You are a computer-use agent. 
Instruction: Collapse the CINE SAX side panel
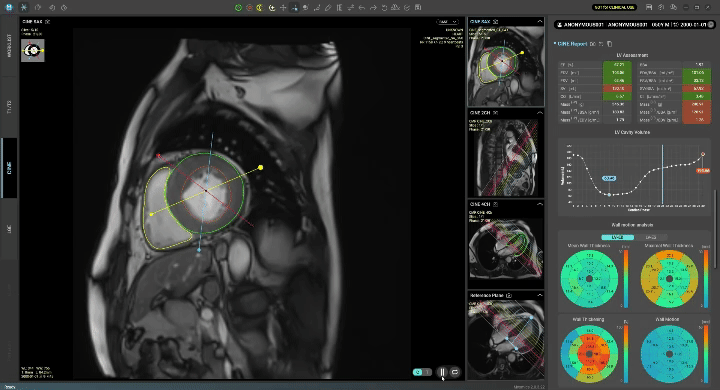[x=540, y=22]
